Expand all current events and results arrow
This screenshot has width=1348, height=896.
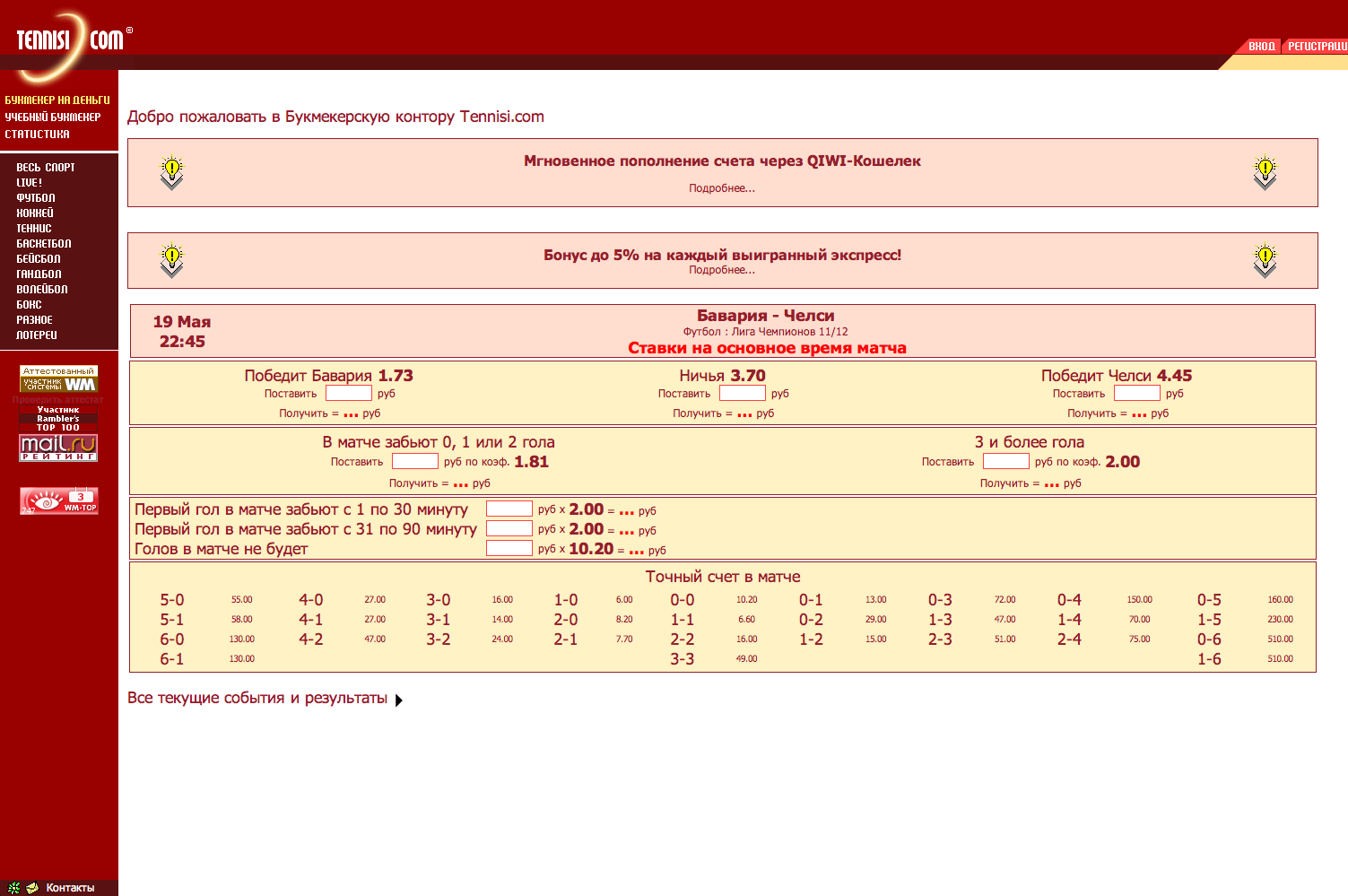point(399,700)
